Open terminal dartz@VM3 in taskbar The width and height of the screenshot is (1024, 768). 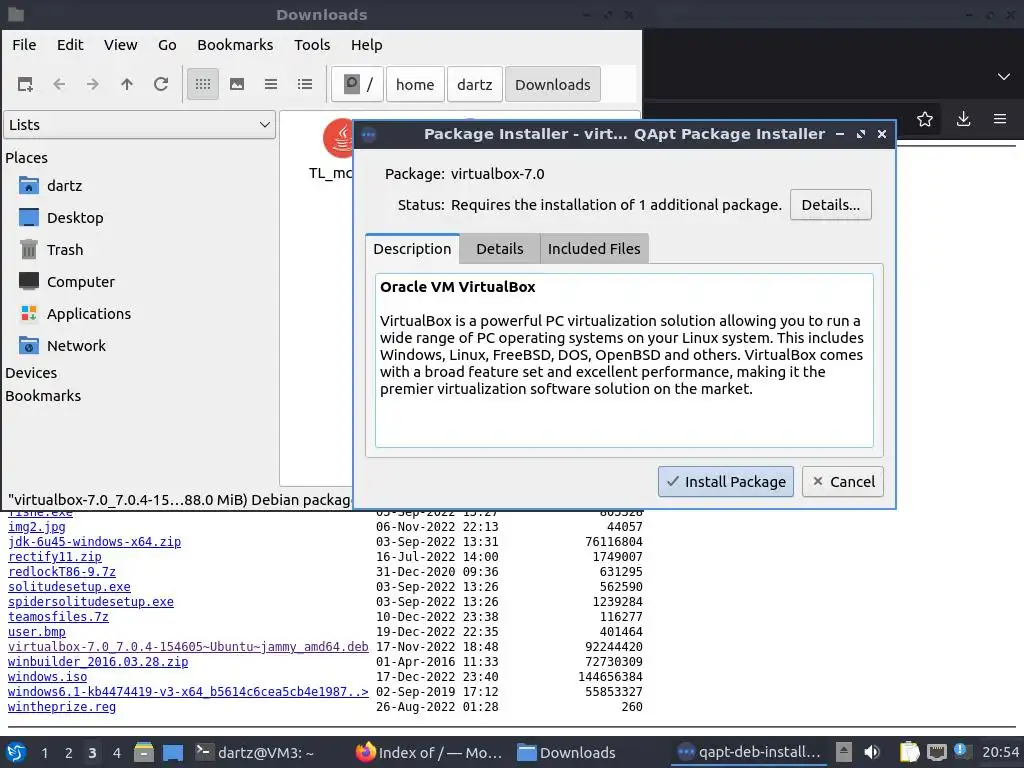[255, 753]
